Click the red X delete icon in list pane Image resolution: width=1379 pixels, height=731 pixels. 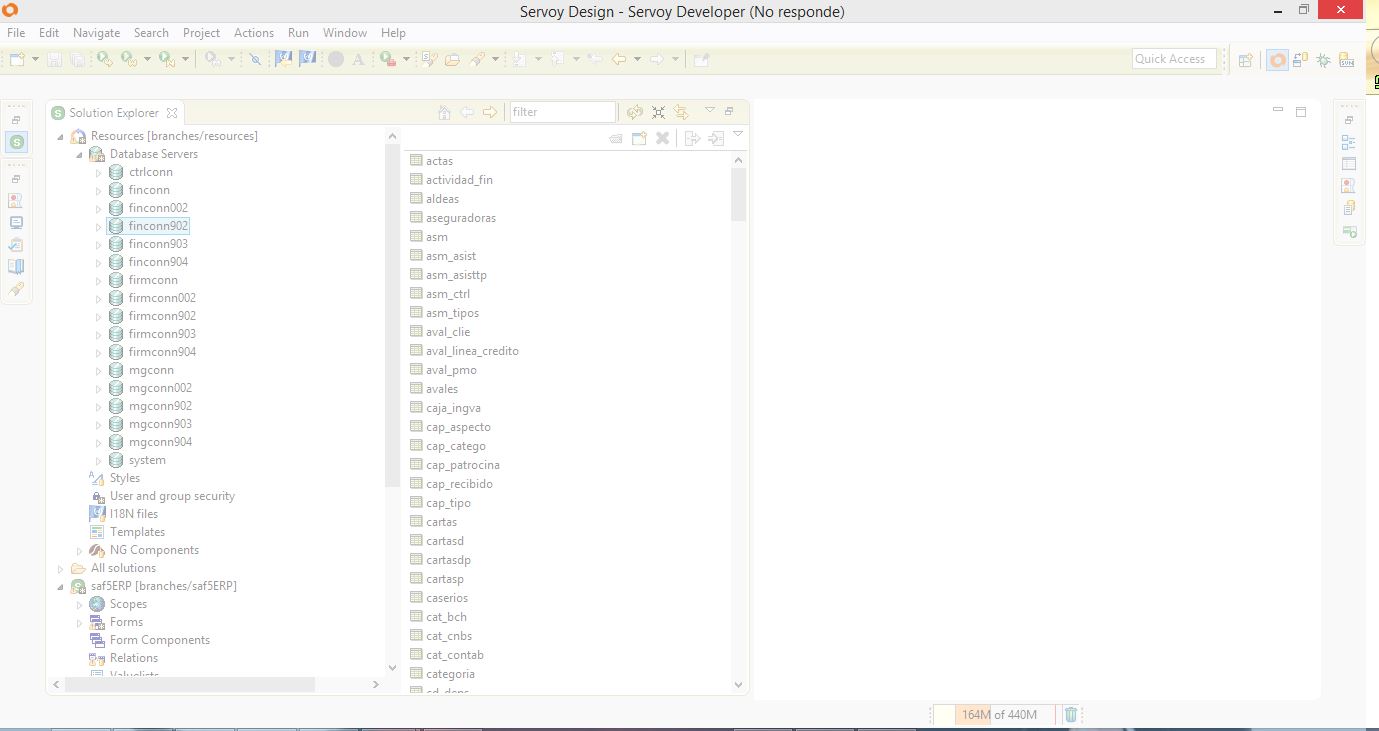[662, 138]
